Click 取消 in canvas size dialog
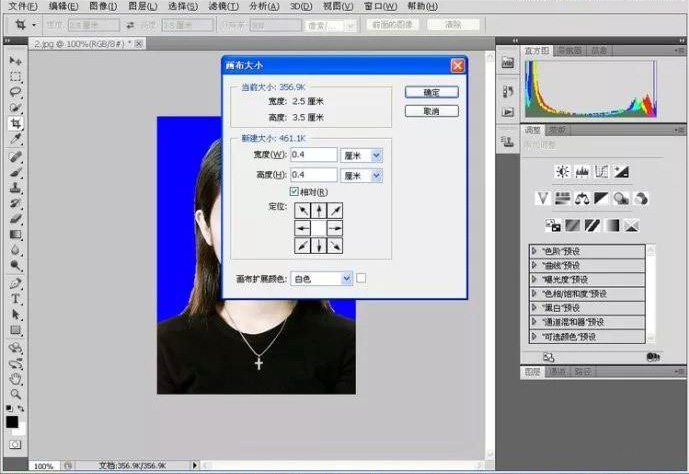The width and height of the screenshot is (689, 474). (x=432, y=111)
